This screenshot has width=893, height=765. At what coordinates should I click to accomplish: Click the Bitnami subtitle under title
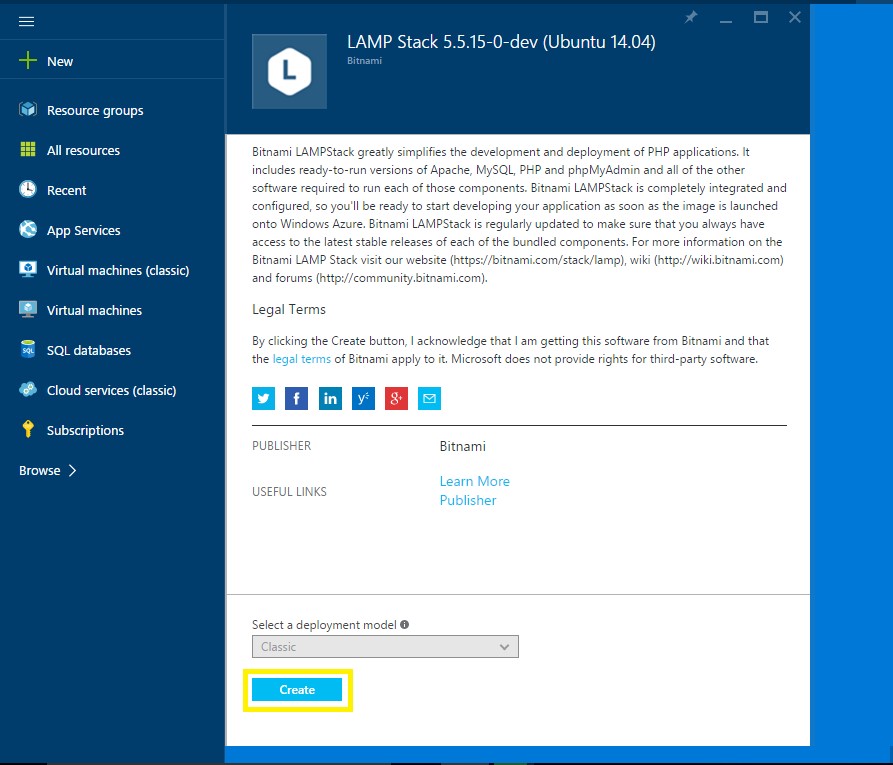click(364, 60)
